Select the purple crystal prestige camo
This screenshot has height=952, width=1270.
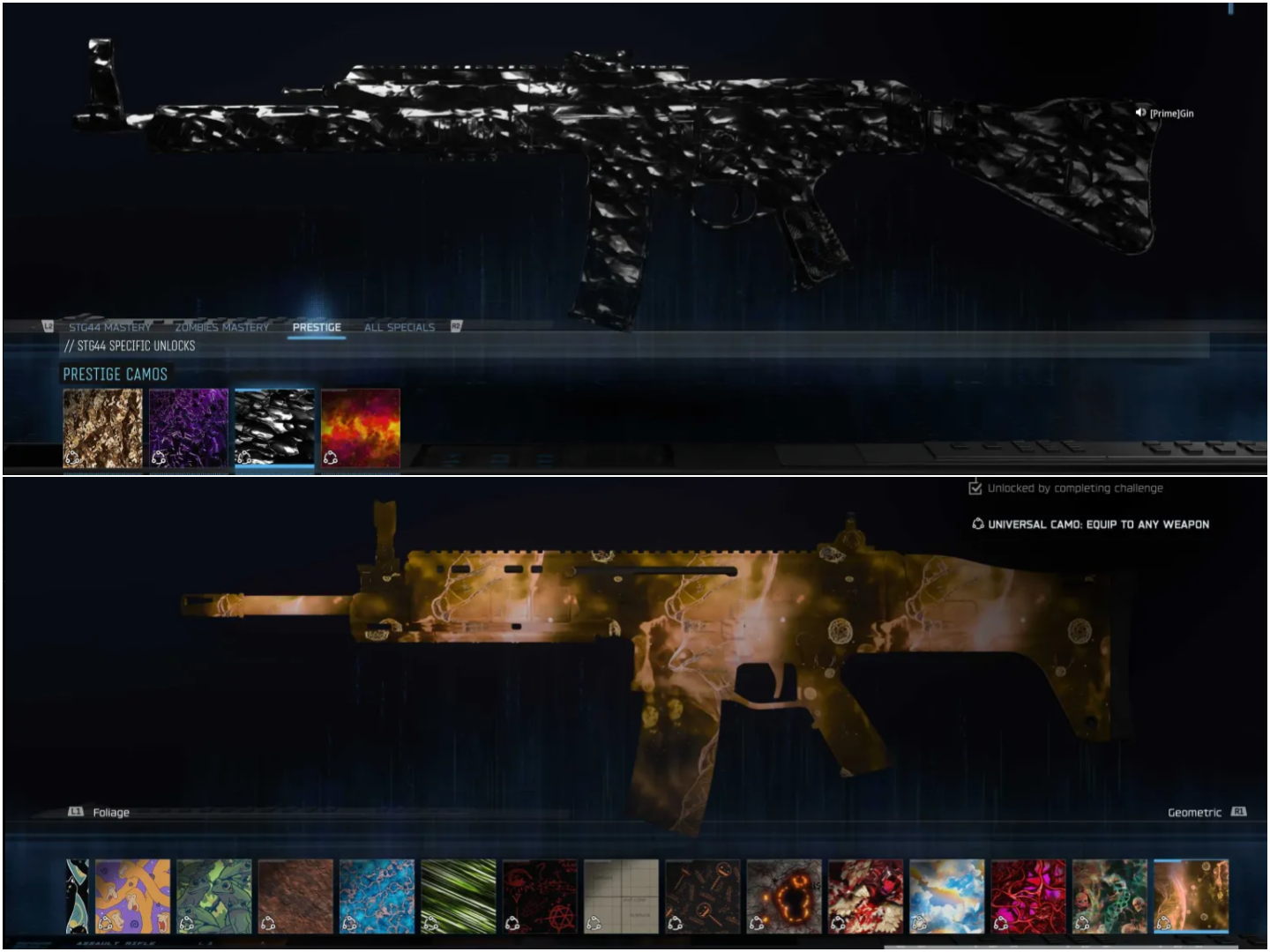pyautogui.click(x=189, y=428)
